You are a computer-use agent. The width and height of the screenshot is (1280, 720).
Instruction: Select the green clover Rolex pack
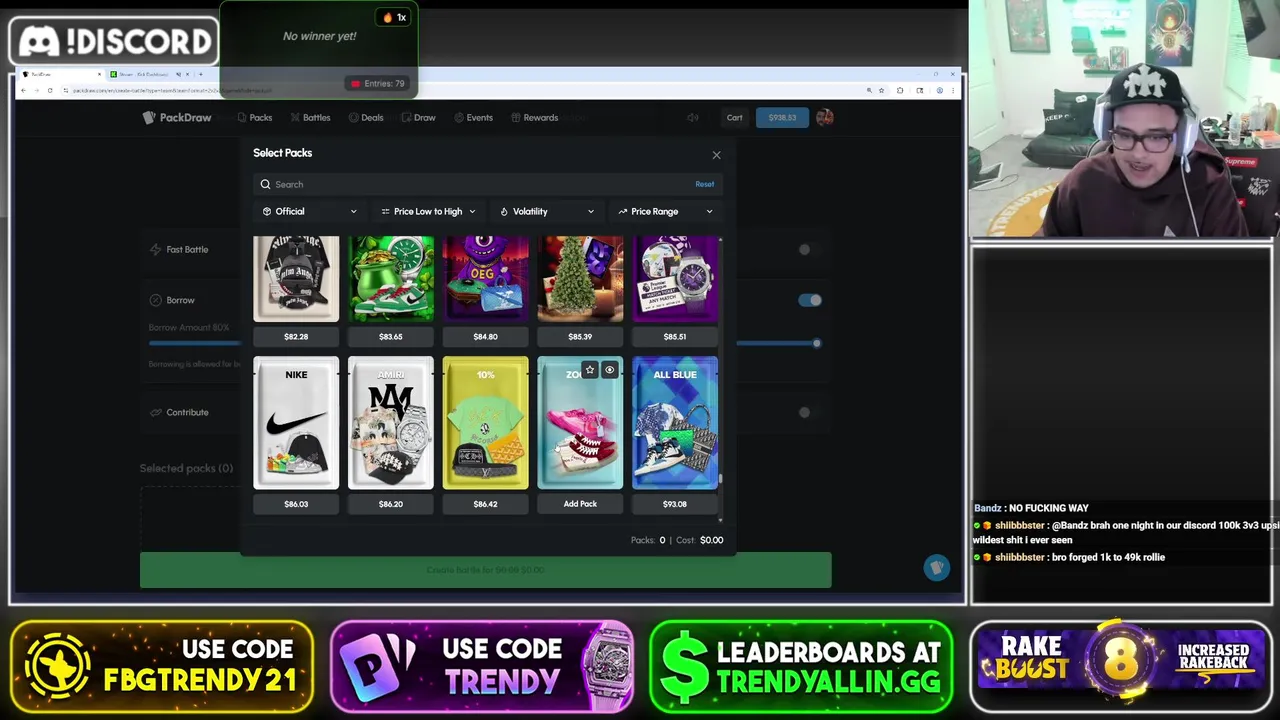click(391, 279)
